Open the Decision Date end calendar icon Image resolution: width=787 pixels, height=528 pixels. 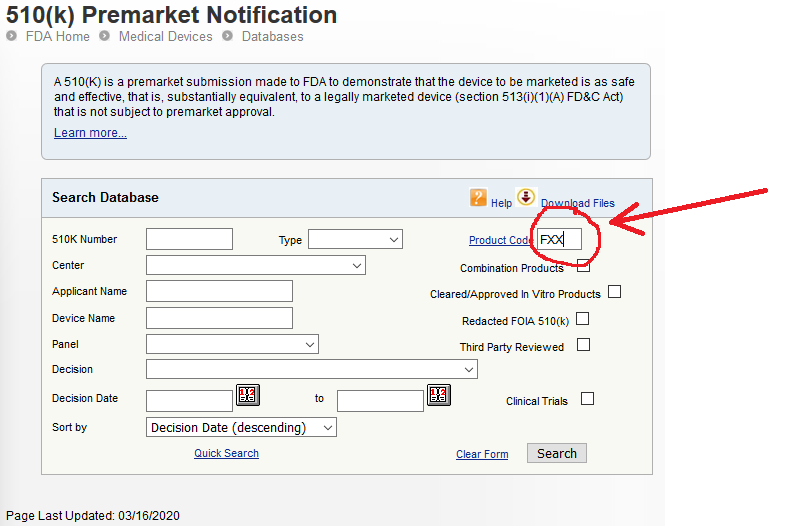[x=439, y=394]
